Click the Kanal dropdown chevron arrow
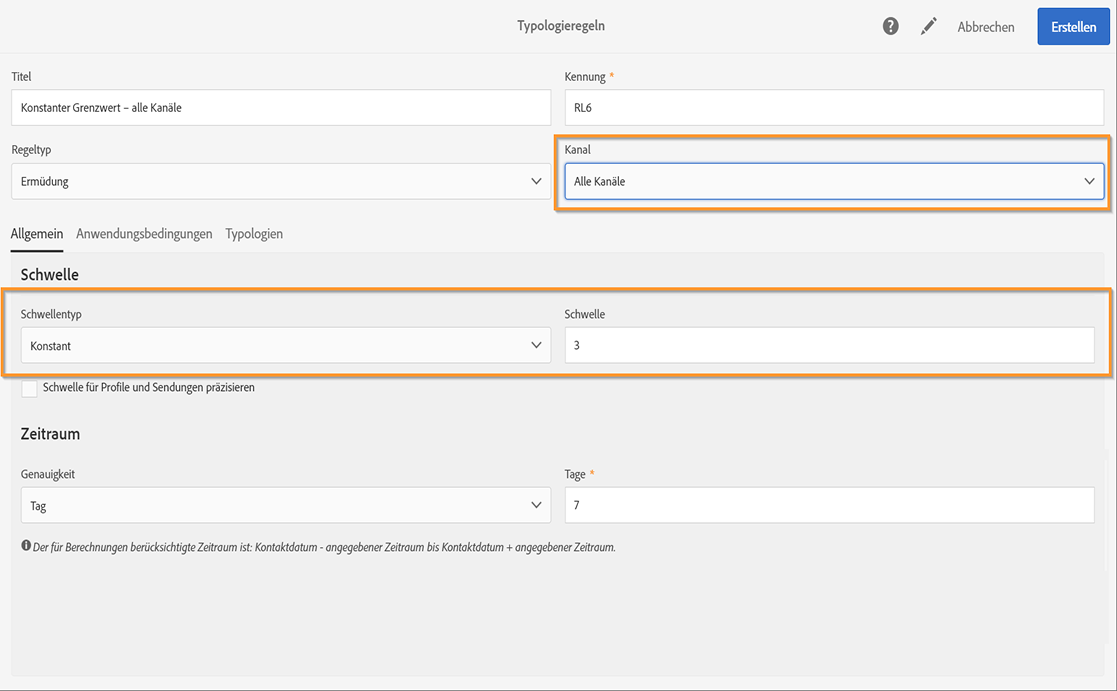 click(x=1089, y=181)
